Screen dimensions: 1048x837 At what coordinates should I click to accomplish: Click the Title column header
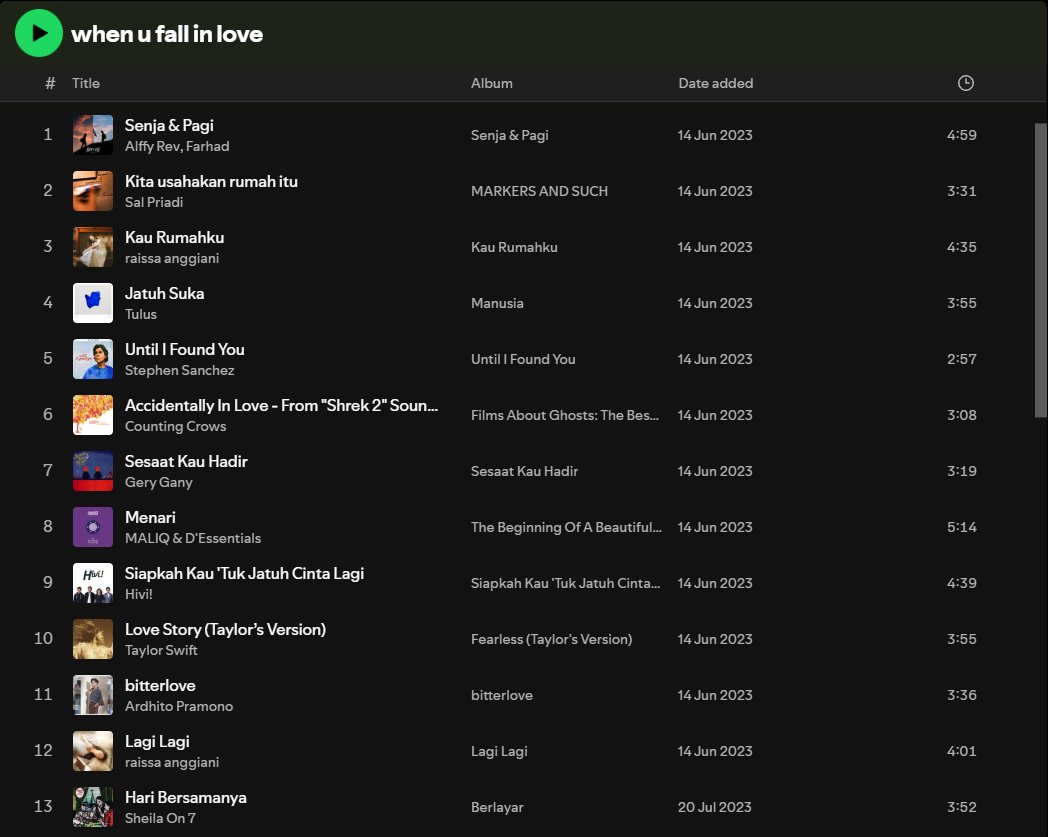point(86,83)
